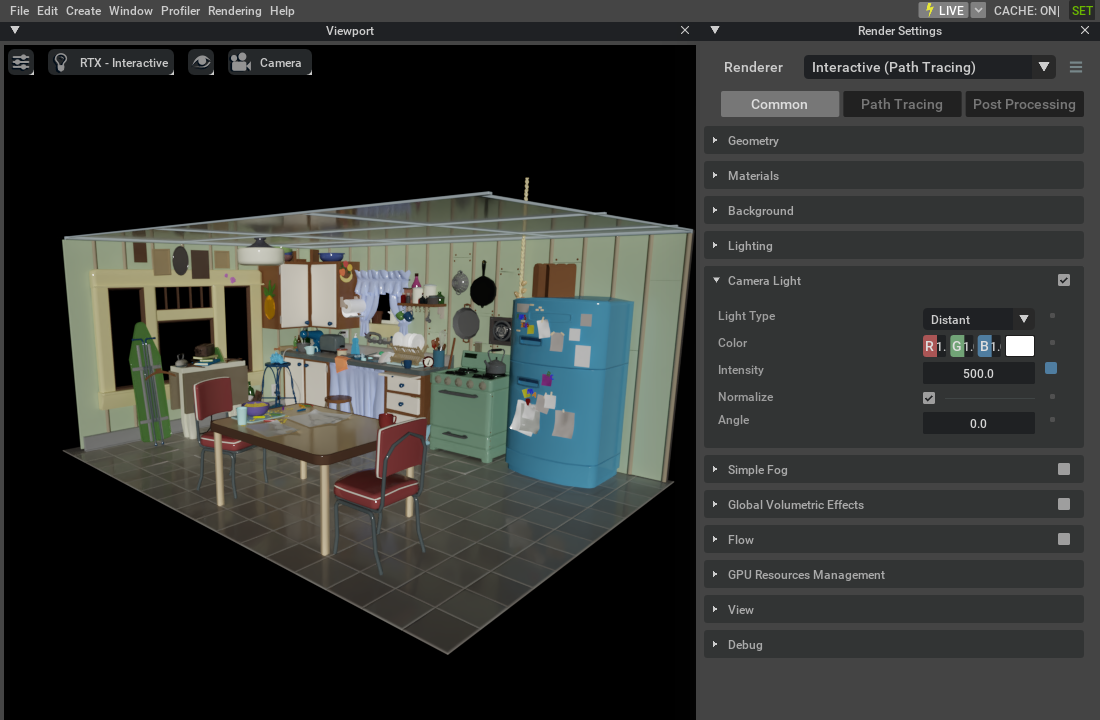Switch to the Common tab

pos(779,104)
